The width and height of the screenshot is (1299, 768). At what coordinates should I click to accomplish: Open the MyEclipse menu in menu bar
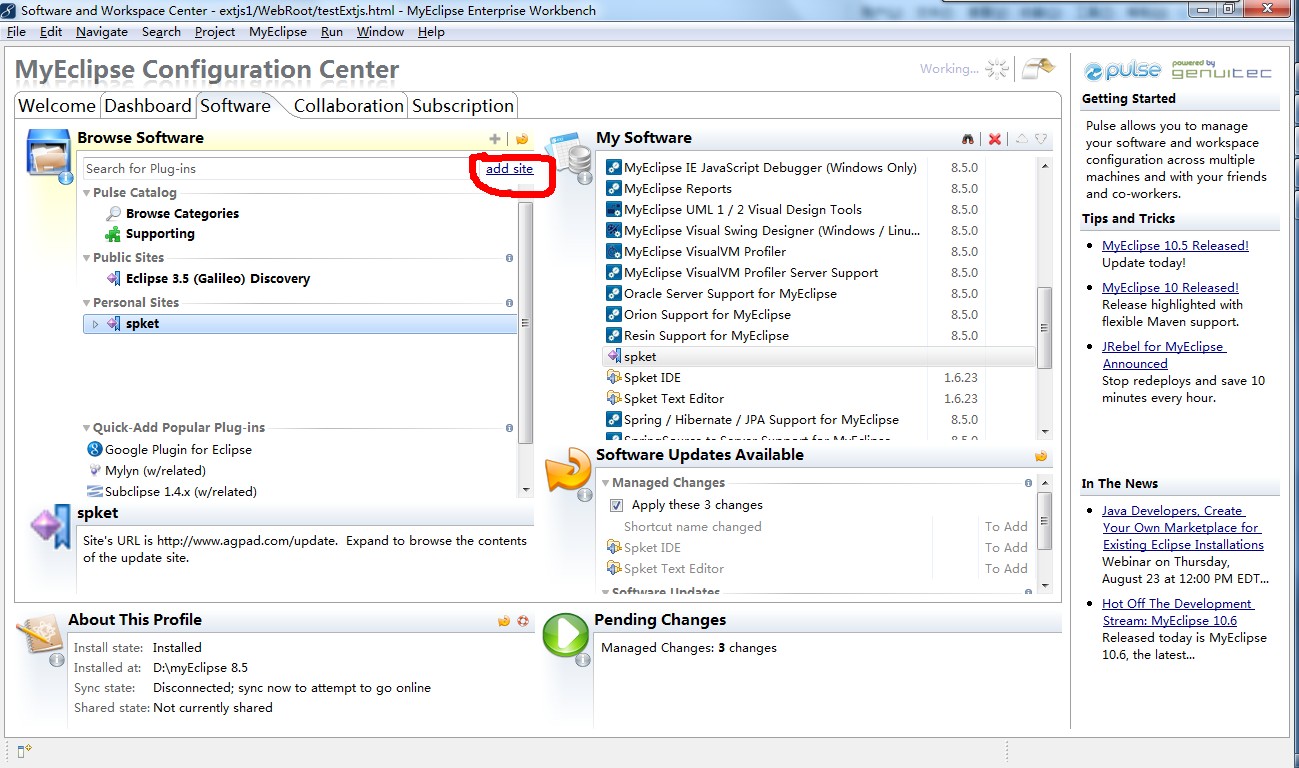pos(277,32)
